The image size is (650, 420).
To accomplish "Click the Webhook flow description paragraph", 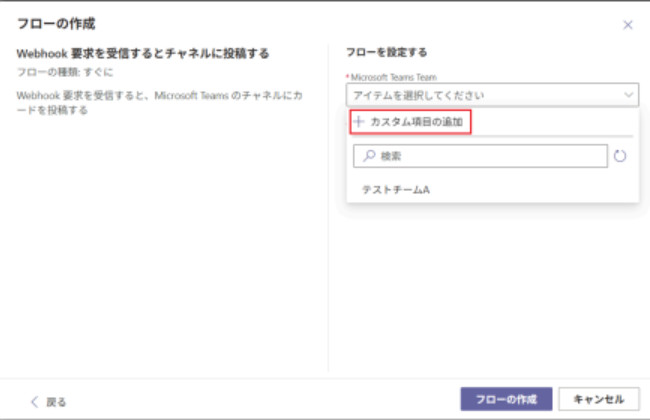I will (x=160, y=101).
